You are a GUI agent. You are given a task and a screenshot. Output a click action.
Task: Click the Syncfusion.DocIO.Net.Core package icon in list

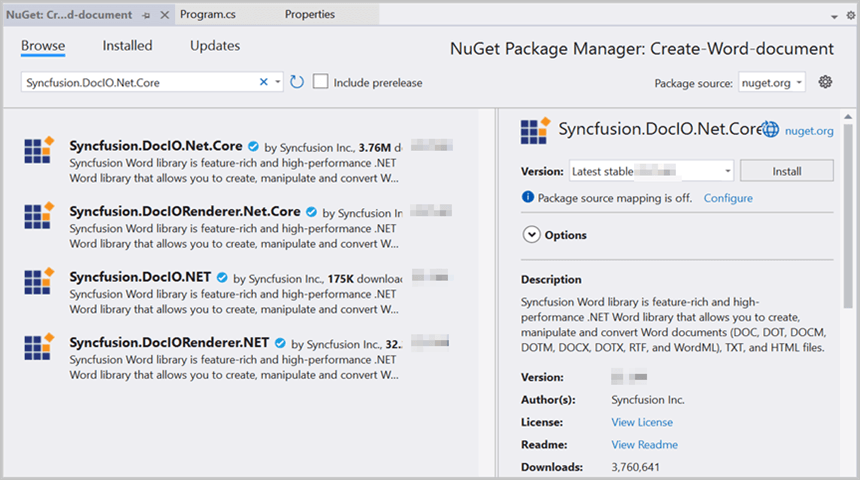(38, 150)
